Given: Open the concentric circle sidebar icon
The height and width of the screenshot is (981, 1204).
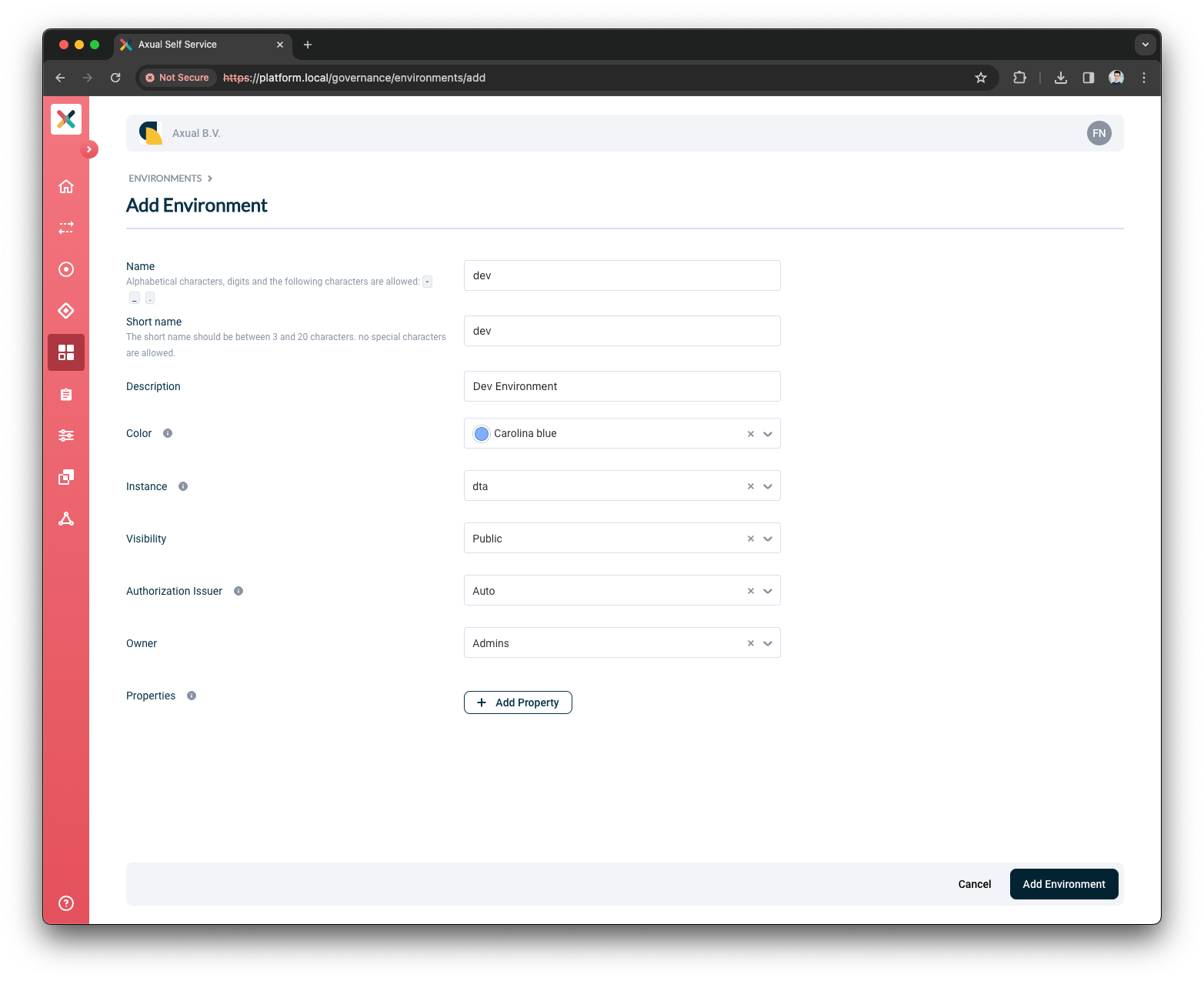Looking at the screenshot, I should (66, 269).
